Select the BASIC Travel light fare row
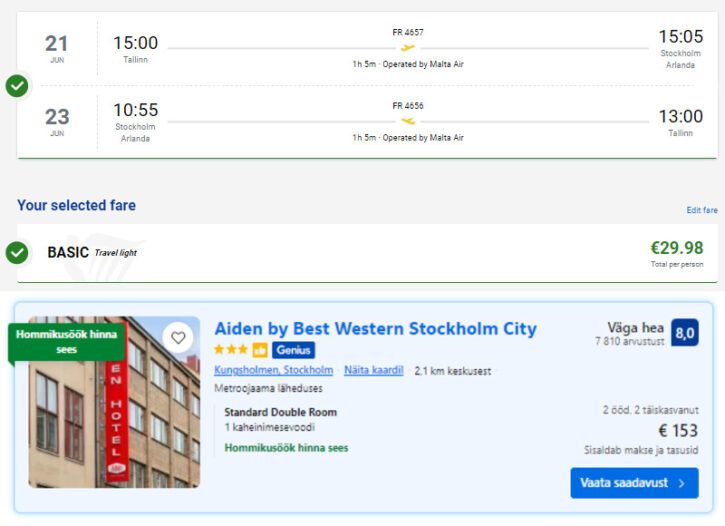725x526 pixels. click(x=367, y=253)
